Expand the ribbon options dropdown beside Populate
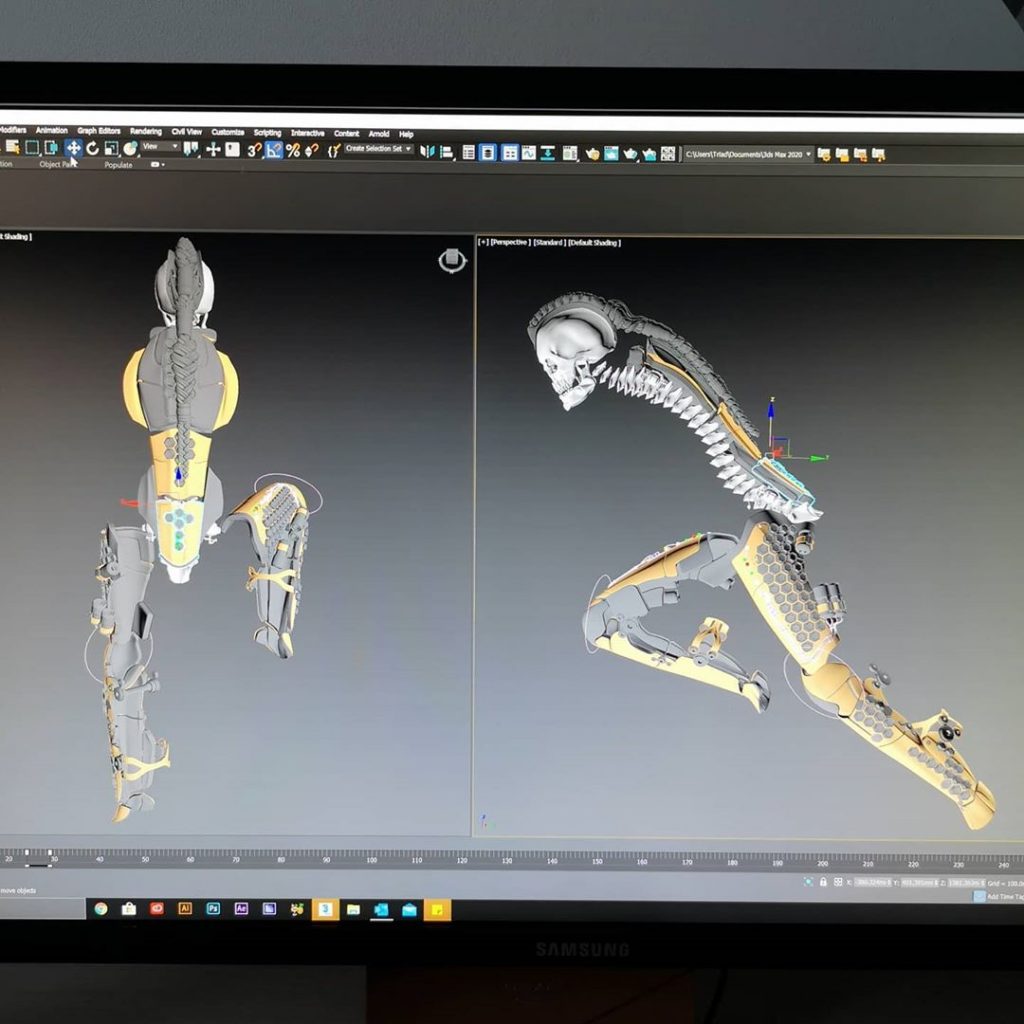1024x1024 pixels. click(157, 165)
